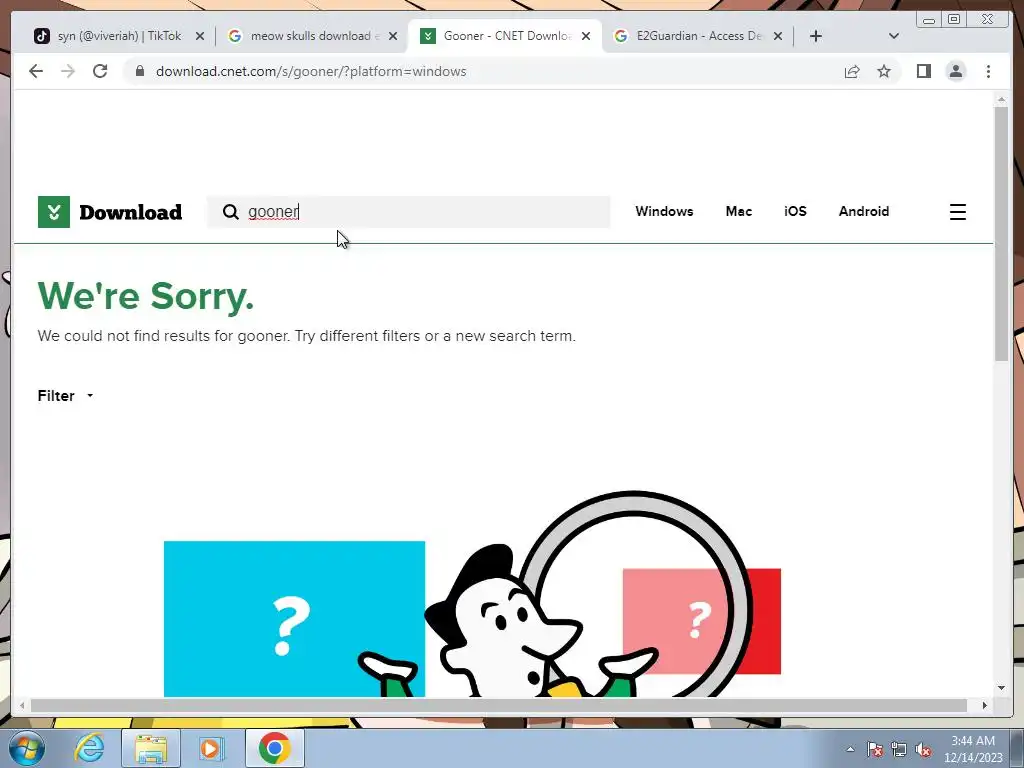Click the green CNET Download logo icon
The width and height of the screenshot is (1024, 768).
(54, 212)
